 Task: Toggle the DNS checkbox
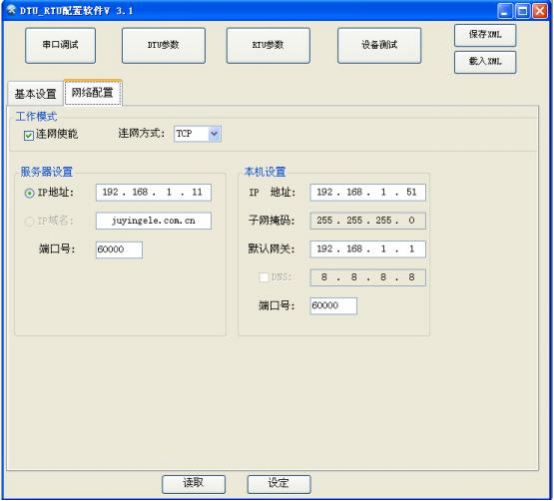point(264,277)
